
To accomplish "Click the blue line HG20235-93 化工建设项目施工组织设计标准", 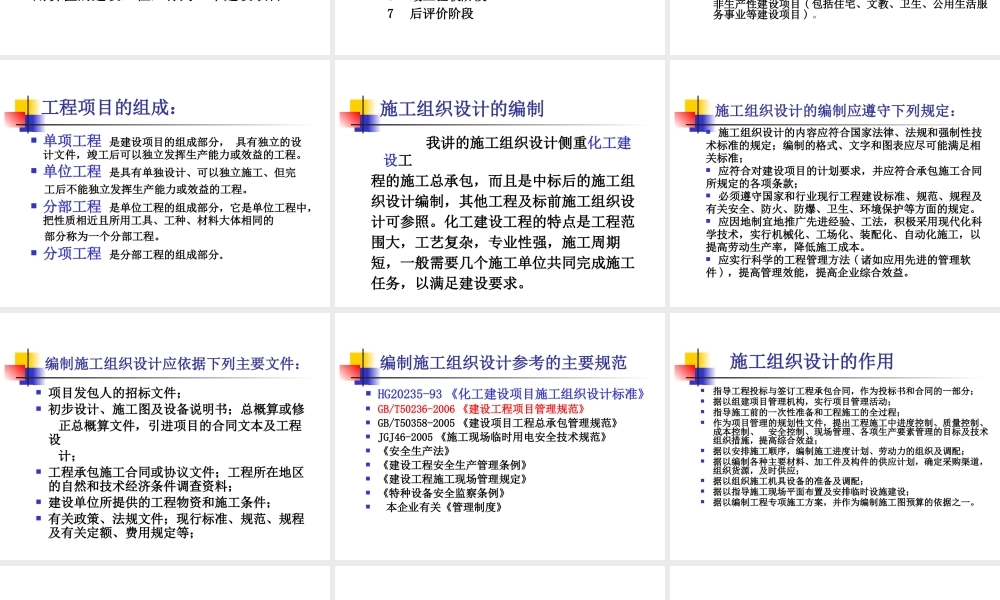I will [511, 394].
